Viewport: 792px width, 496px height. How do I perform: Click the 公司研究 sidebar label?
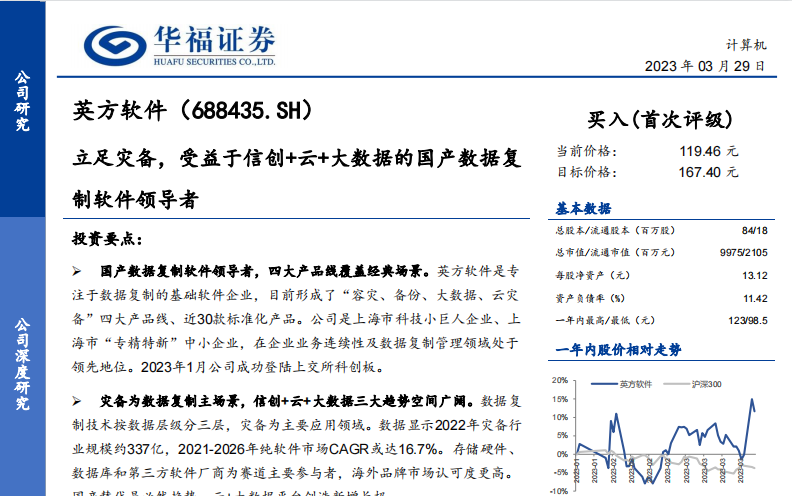point(22,101)
